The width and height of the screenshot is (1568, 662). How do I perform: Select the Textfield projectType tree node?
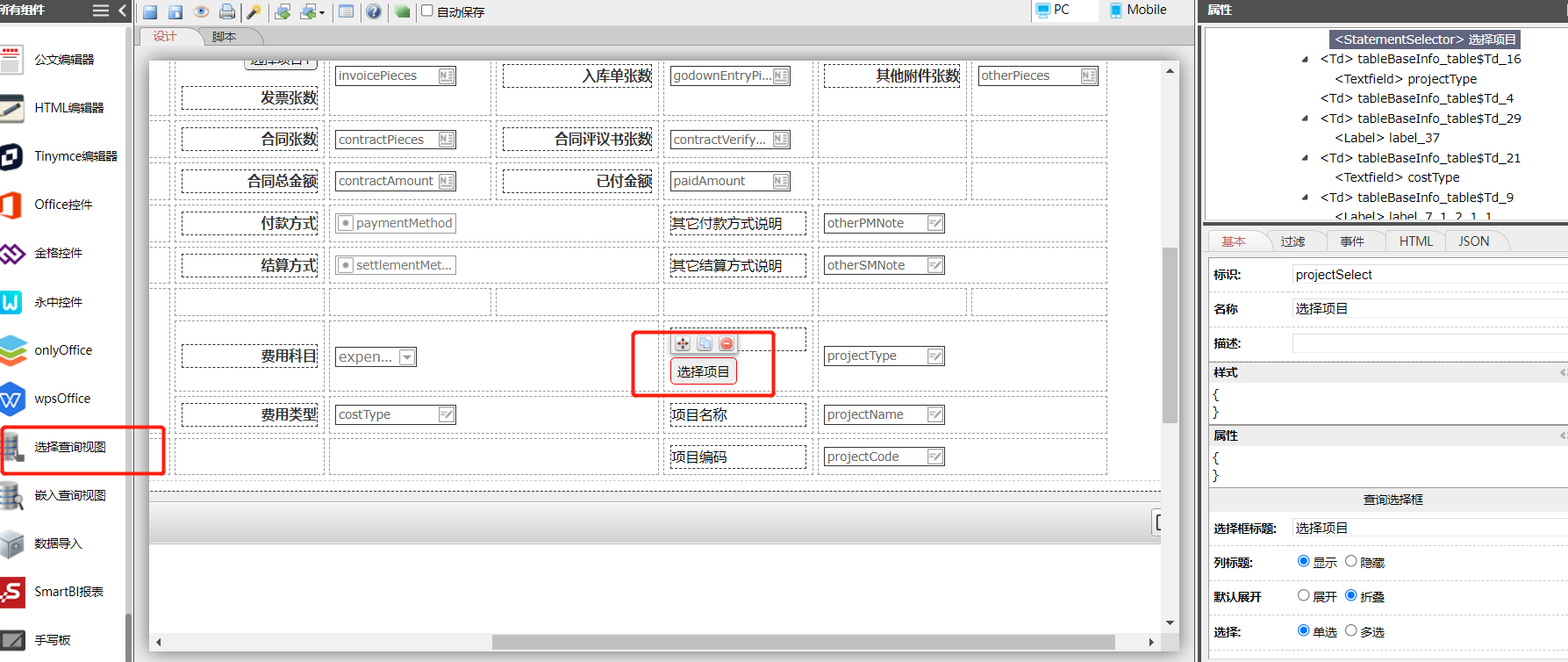click(1406, 79)
